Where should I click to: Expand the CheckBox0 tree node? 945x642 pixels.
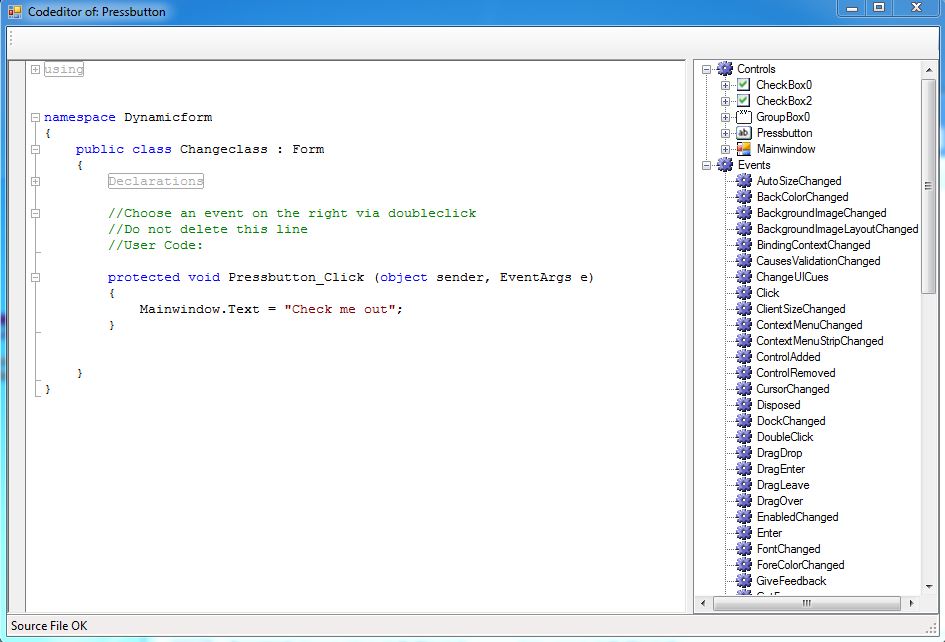tap(725, 85)
